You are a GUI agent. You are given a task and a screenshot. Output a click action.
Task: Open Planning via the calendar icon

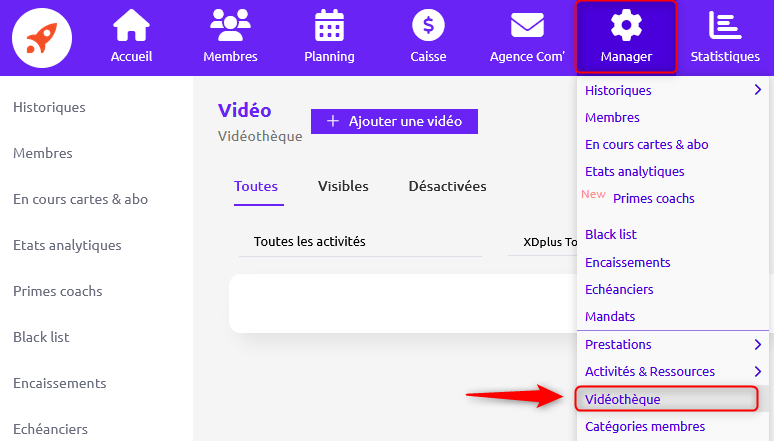pos(329,25)
